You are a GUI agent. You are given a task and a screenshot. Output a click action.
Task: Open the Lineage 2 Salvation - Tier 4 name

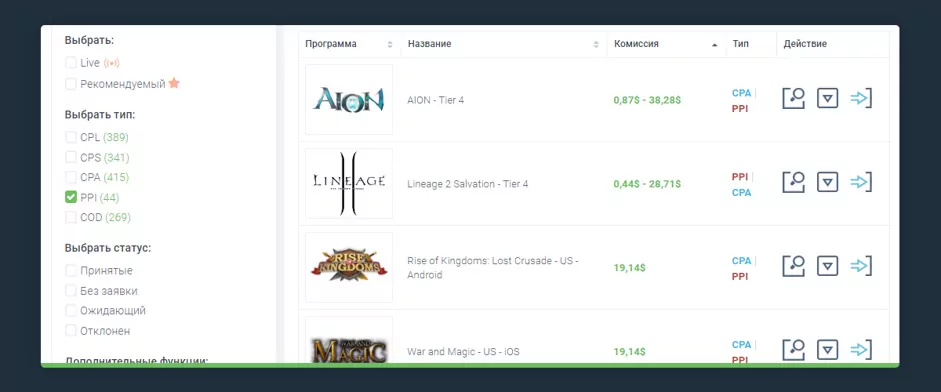[467, 184]
